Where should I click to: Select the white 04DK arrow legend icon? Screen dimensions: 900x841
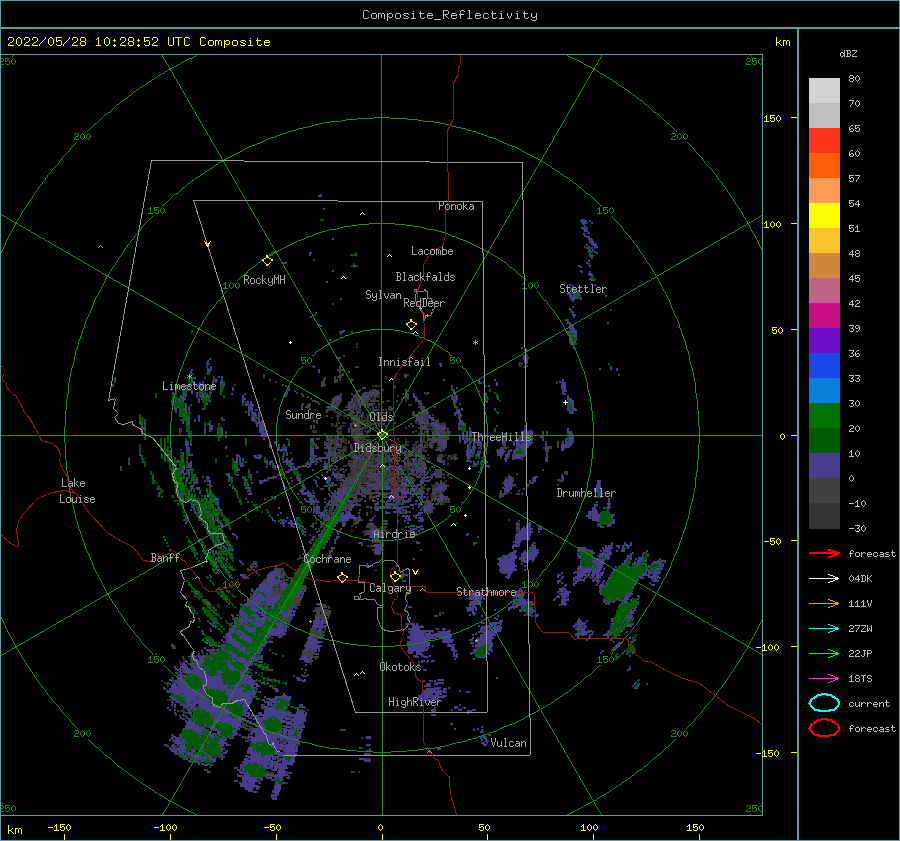click(824, 578)
